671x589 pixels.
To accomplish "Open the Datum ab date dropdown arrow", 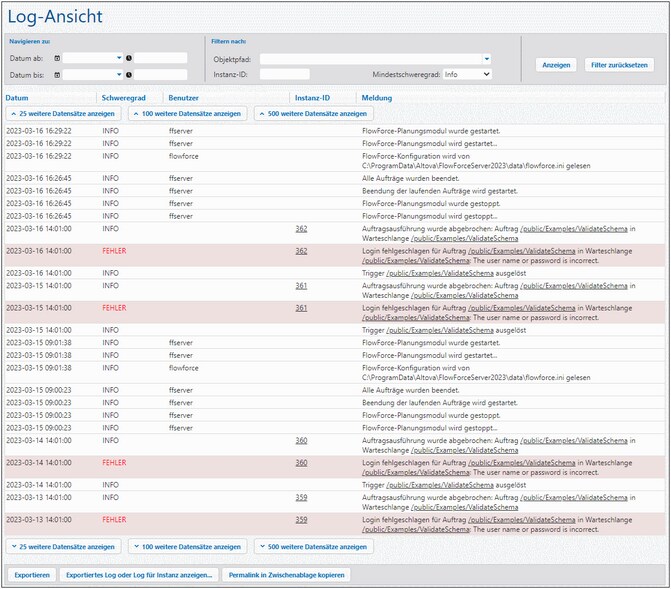I will click(119, 58).
